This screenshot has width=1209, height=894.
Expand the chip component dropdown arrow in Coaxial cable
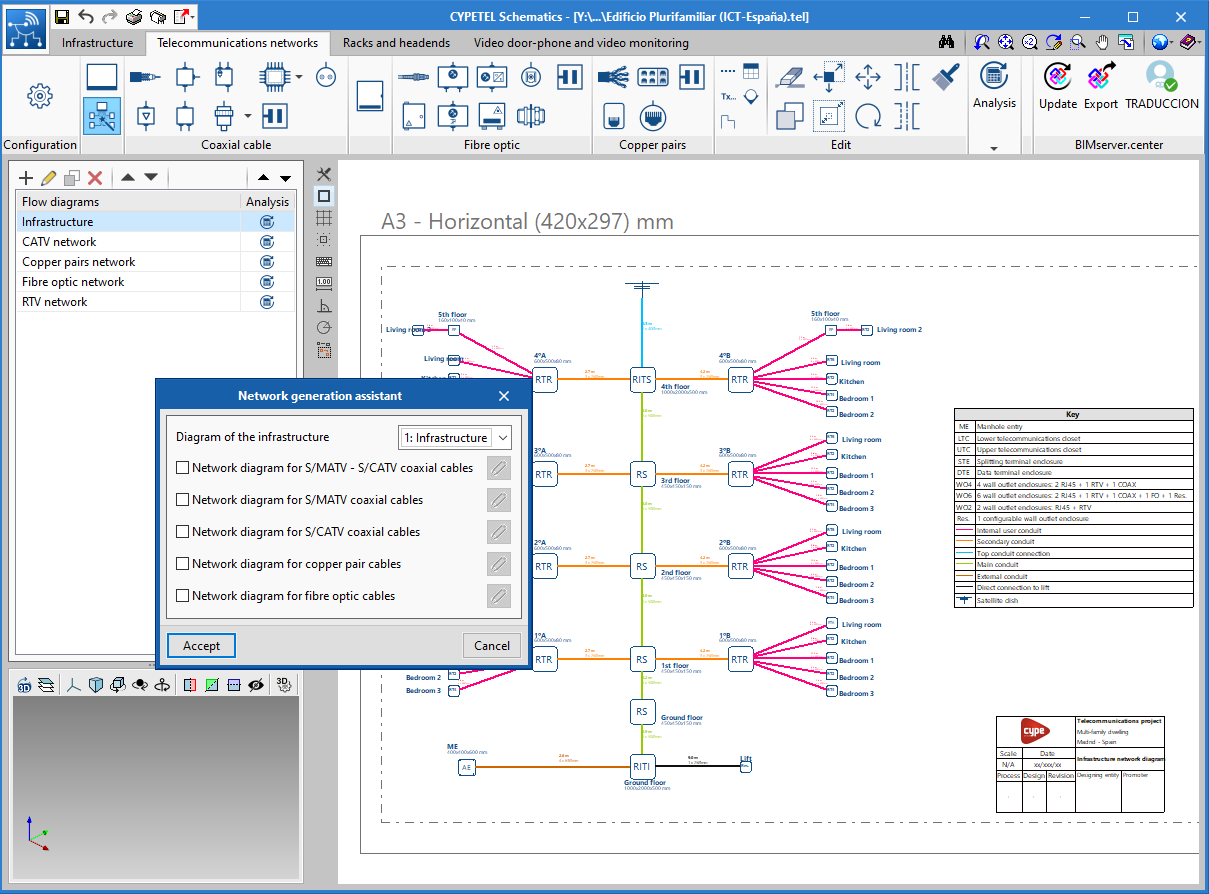(x=299, y=77)
